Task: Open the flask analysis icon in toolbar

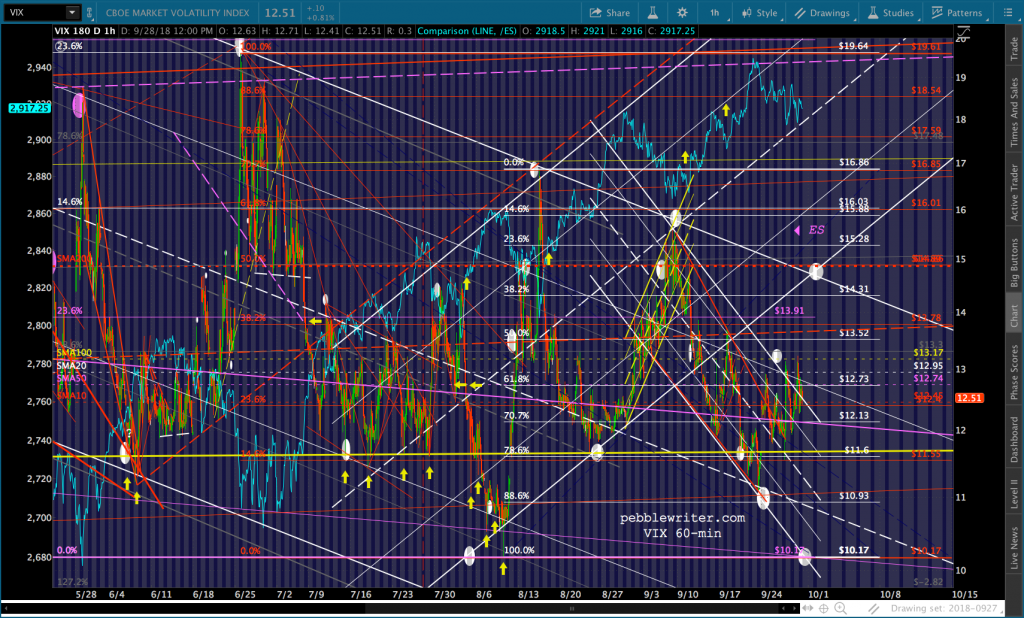Action: tap(652, 12)
